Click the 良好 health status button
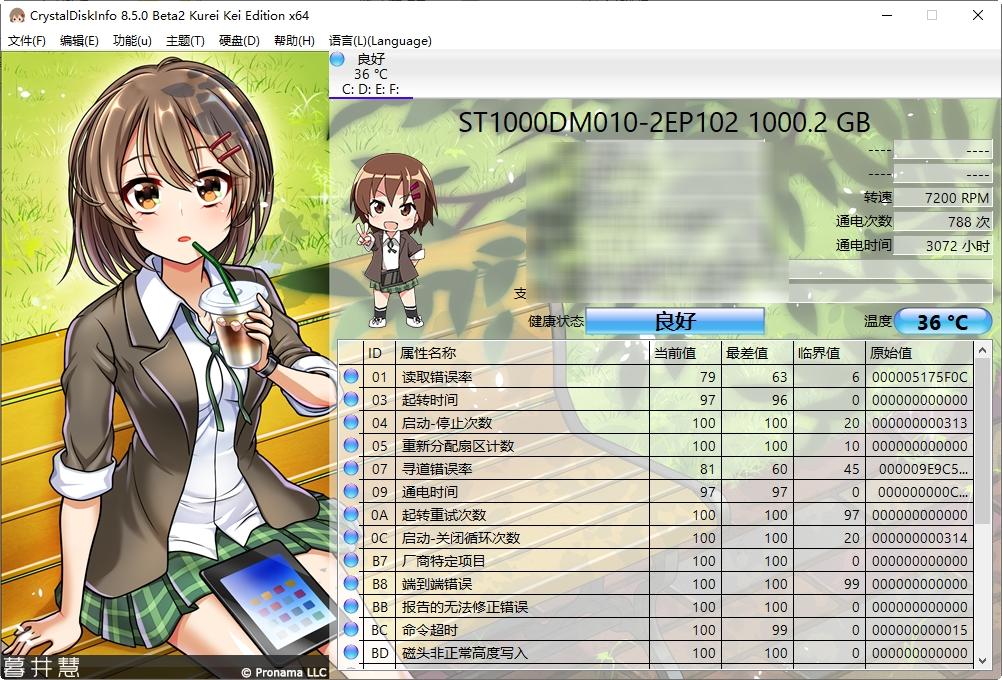Image resolution: width=1002 pixels, height=680 pixels. 675,321
